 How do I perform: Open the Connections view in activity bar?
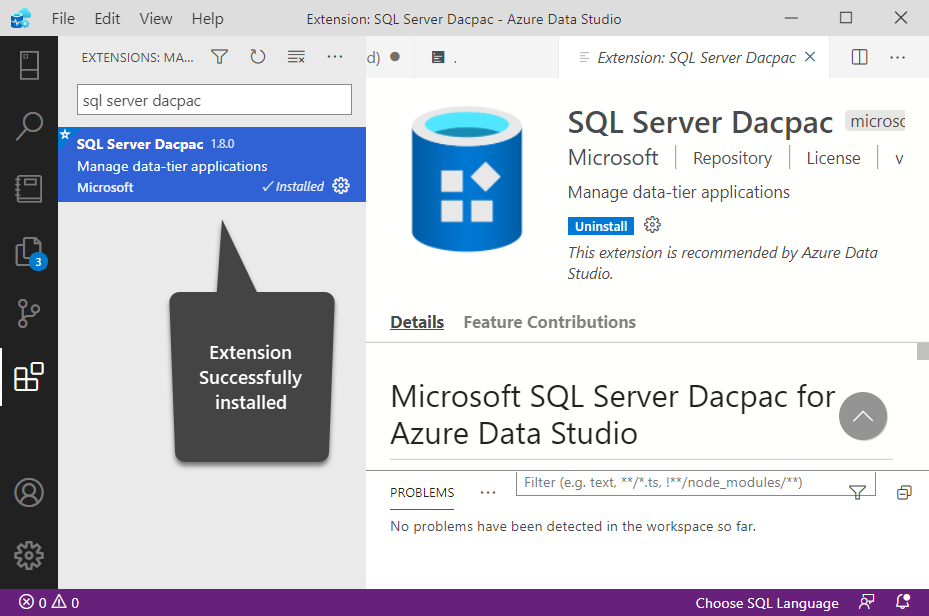(x=28, y=65)
